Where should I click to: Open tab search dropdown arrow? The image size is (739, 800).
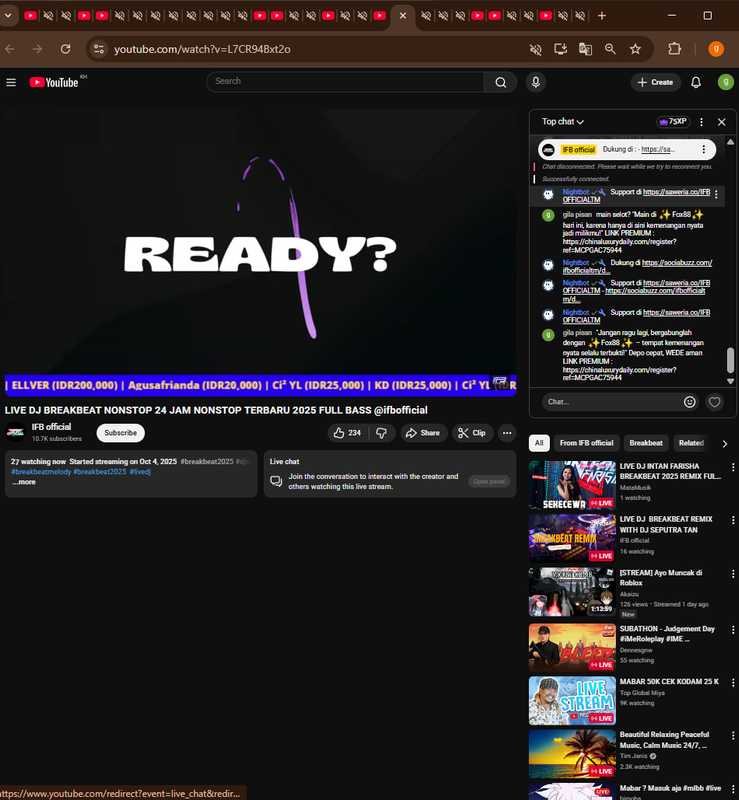coord(8,15)
